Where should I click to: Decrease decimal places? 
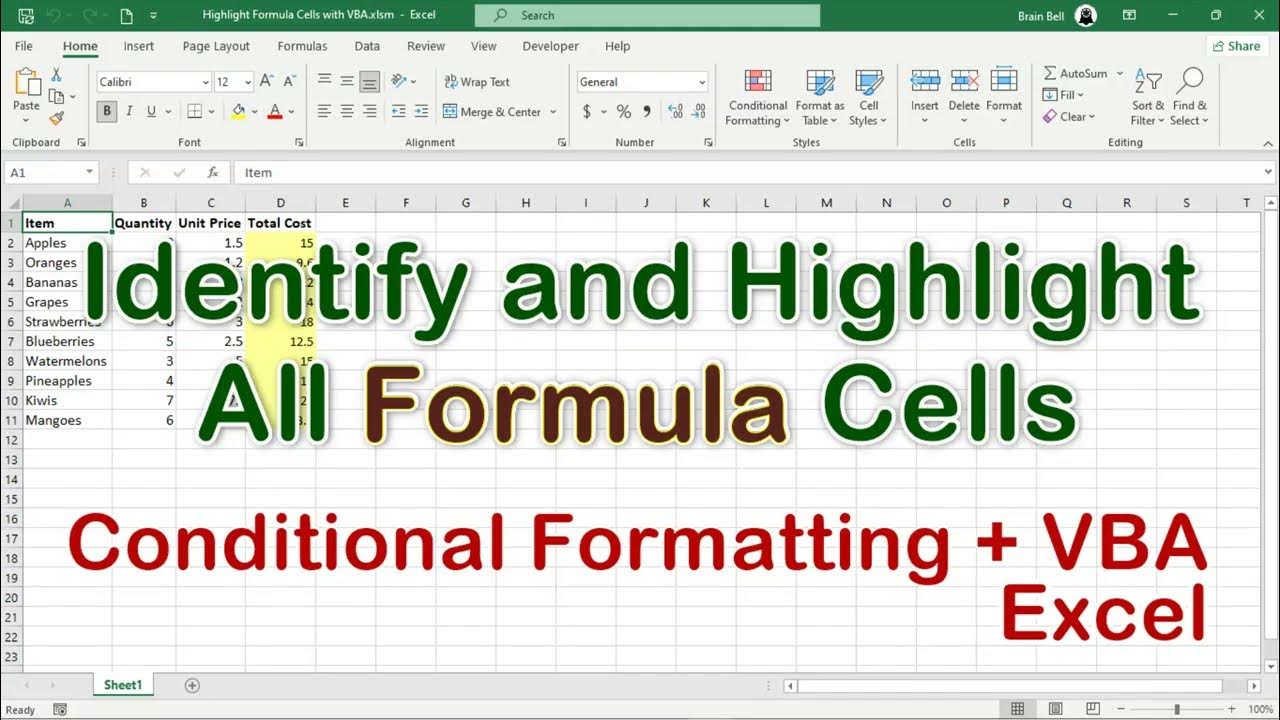(x=699, y=112)
